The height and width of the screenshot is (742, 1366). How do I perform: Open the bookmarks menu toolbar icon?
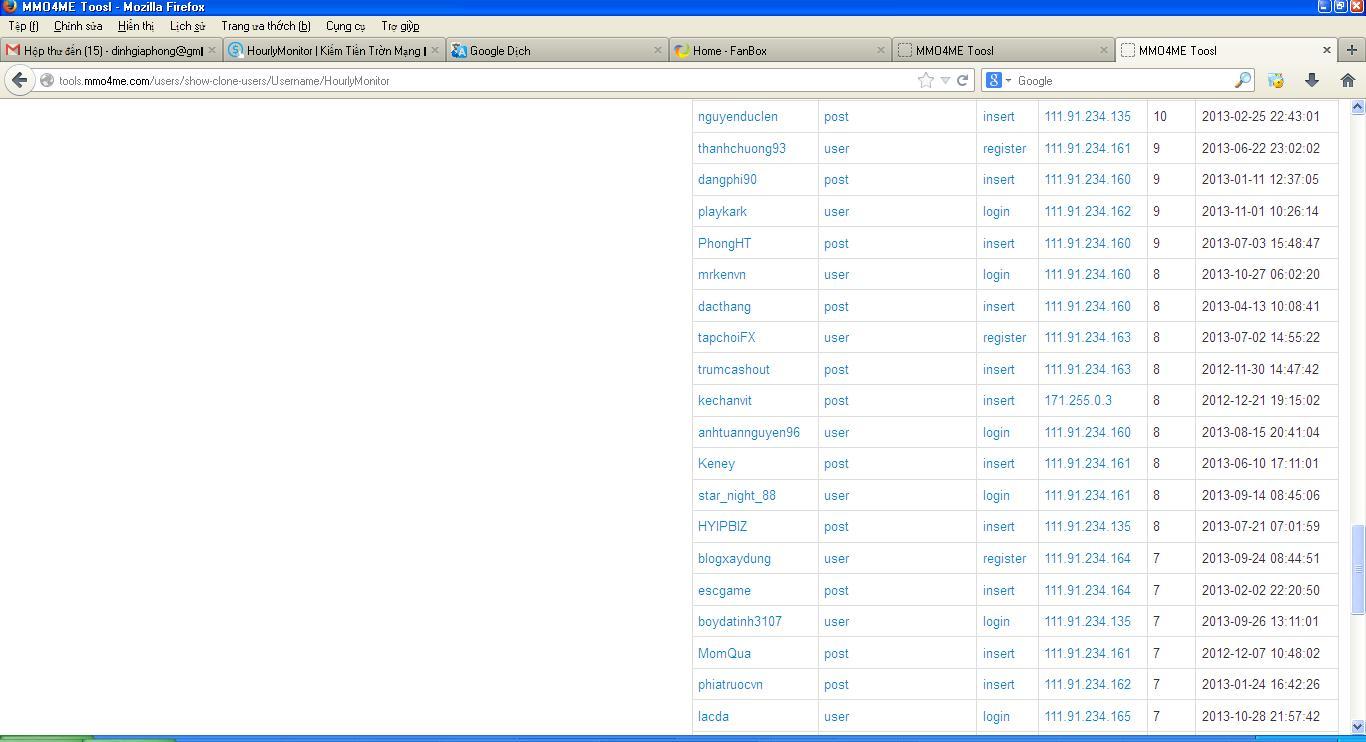tap(1276, 80)
